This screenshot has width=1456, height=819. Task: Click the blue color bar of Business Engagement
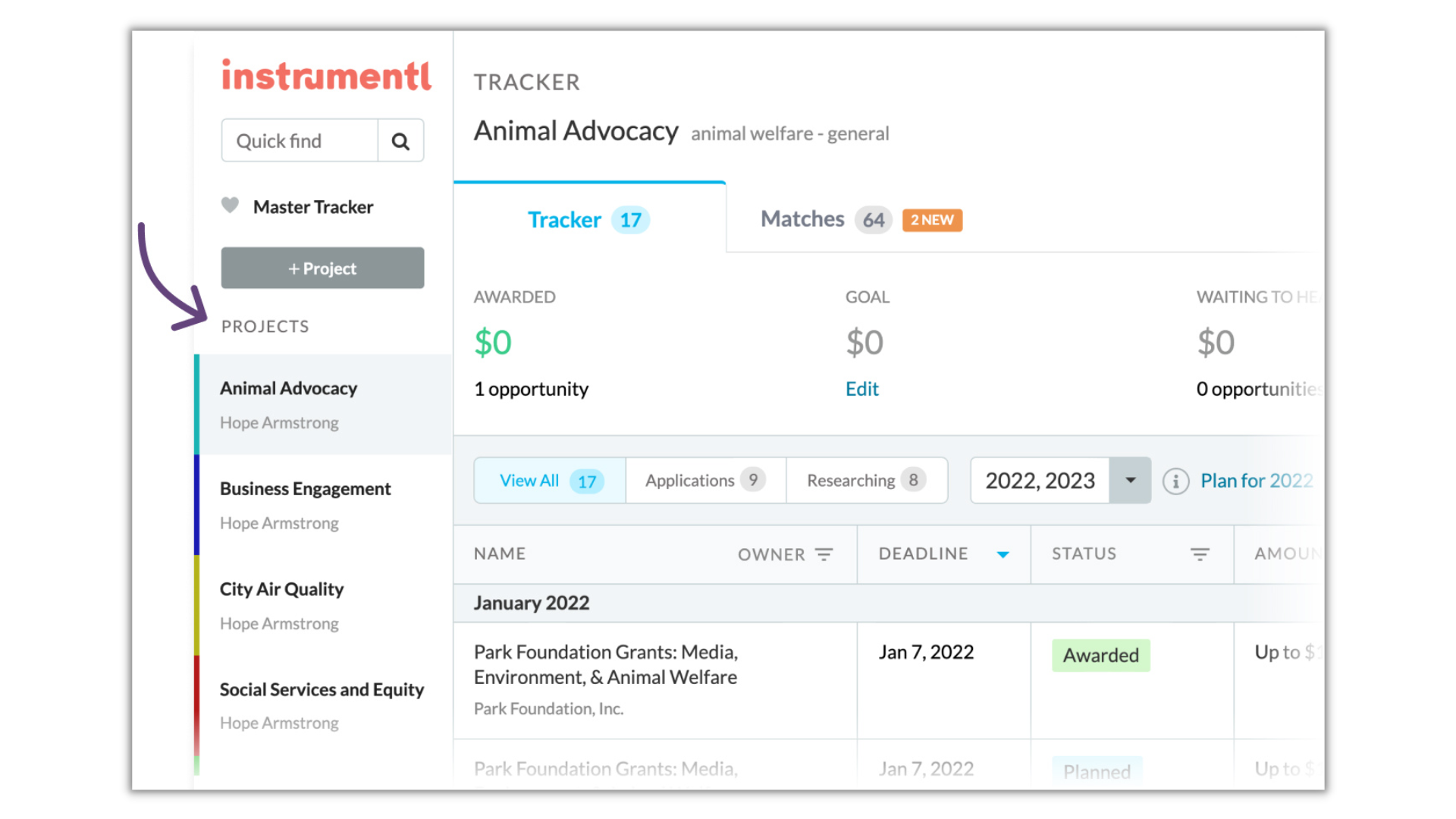pos(197,505)
